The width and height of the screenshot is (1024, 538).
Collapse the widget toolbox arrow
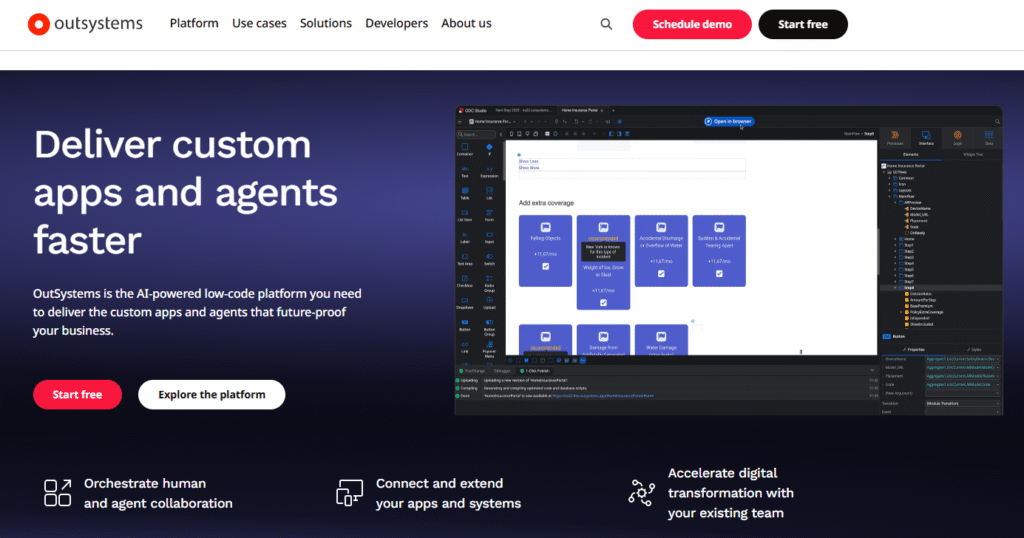[501, 134]
